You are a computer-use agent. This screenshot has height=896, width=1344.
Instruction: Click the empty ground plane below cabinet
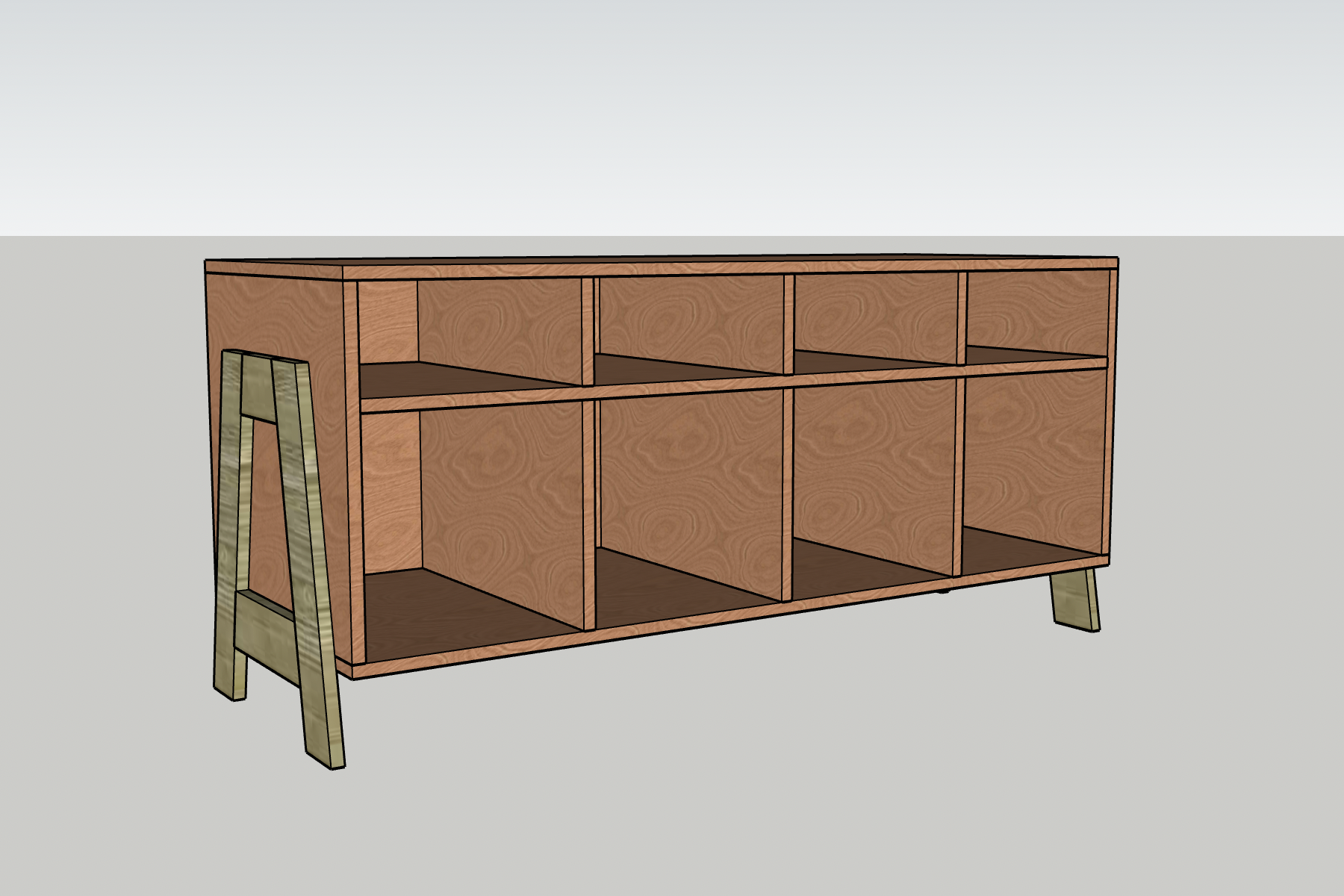tap(747, 784)
